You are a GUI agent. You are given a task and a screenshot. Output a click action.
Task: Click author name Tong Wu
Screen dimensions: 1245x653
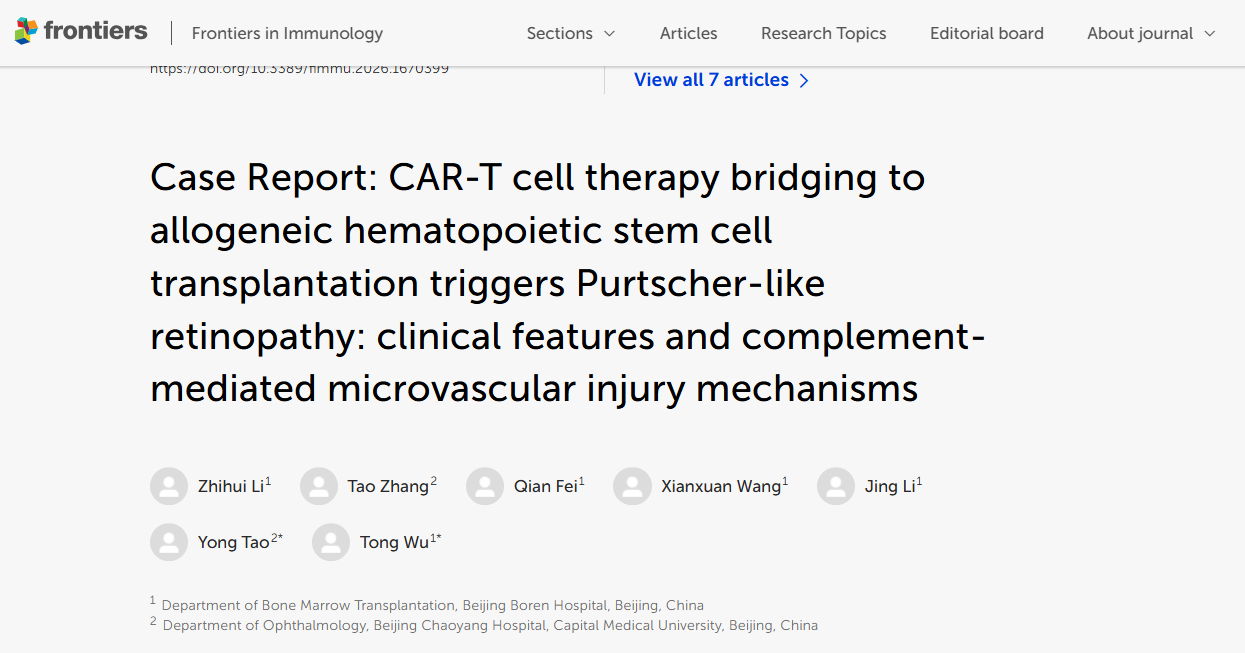pos(394,543)
